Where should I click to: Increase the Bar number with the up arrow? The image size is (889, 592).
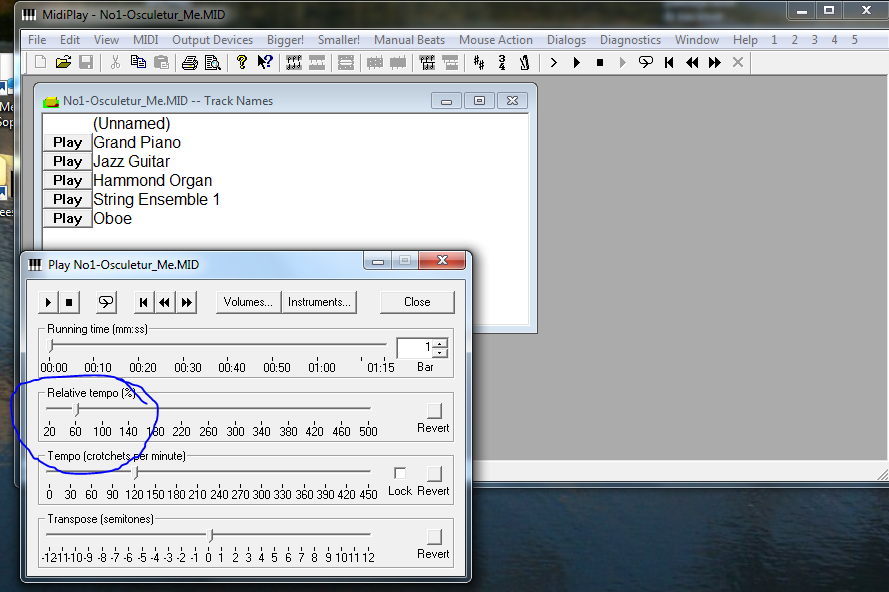440,343
